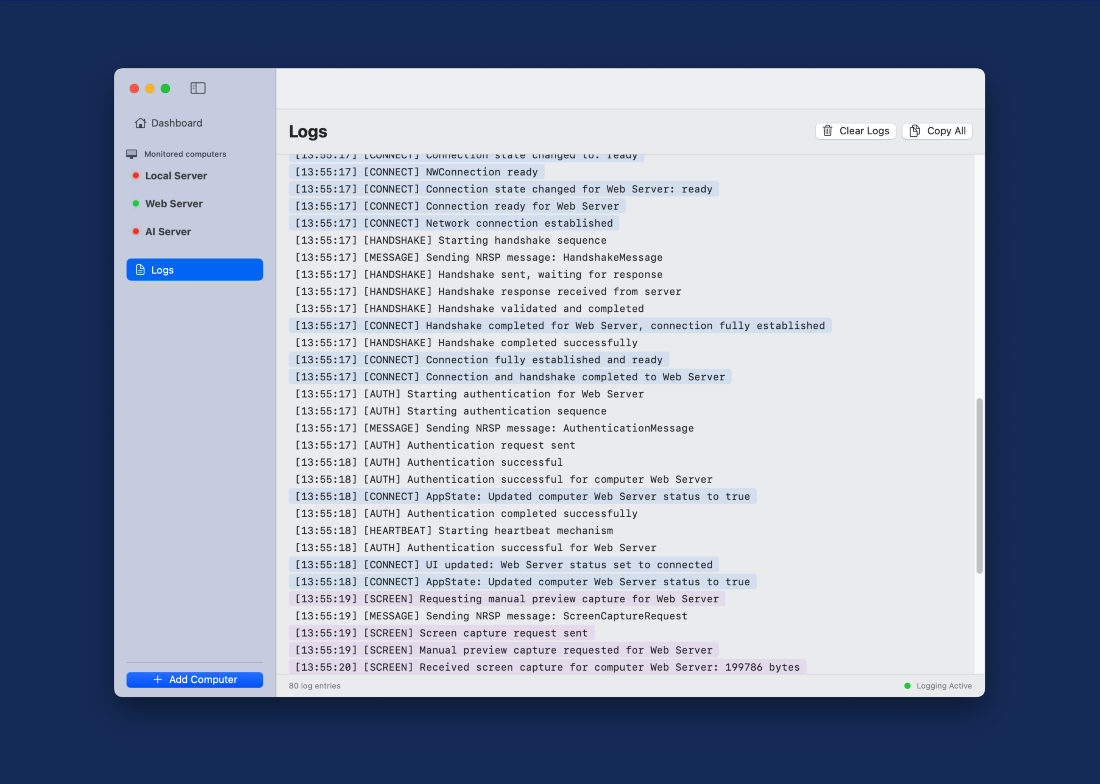Select log 'Connection state changed for Web Server: ready'
This screenshot has width=1100, height=784.
(x=504, y=189)
